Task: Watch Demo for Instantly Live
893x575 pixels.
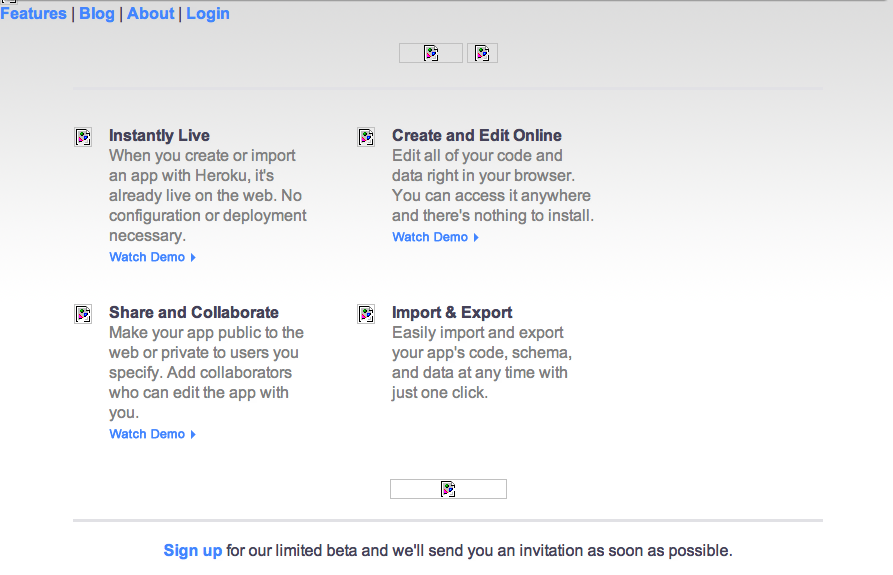Action: (147, 257)
